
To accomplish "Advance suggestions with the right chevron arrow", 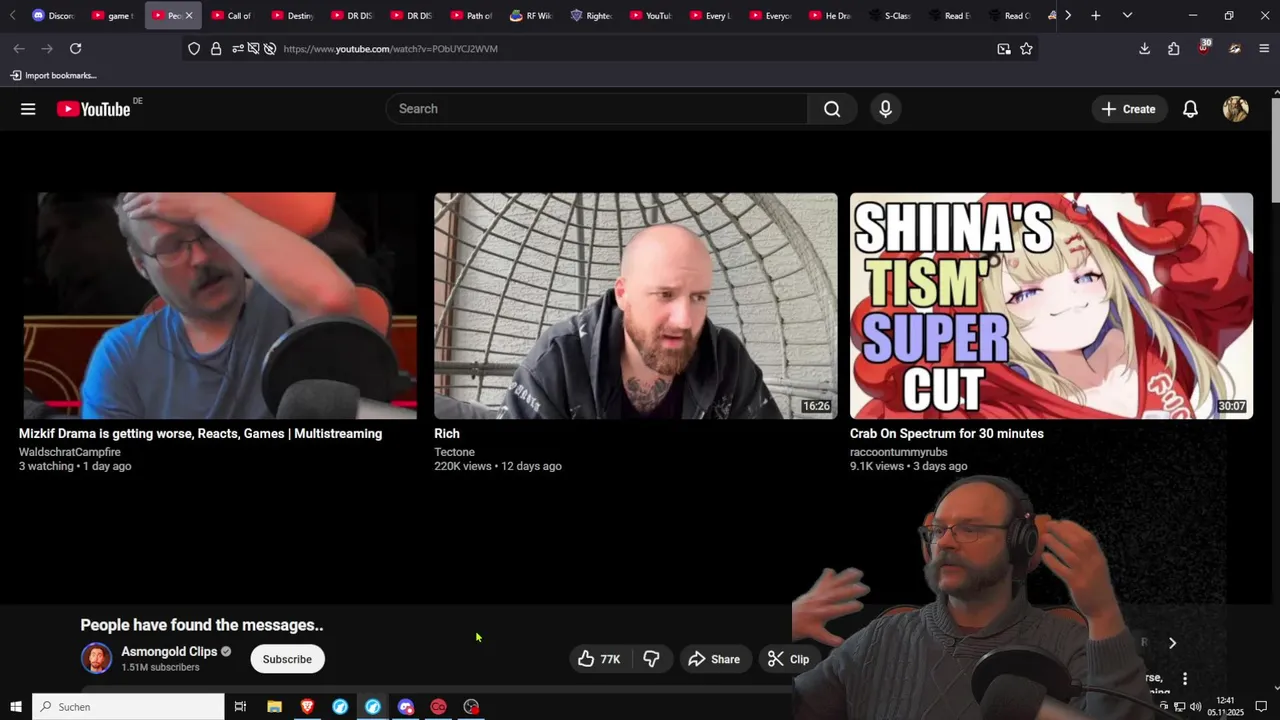I will pos(1172,643).
